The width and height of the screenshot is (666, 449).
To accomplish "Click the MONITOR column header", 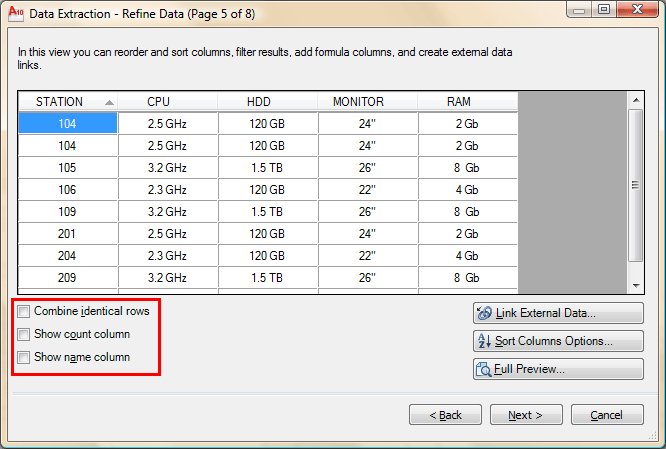I will click(x=367, y=102).
